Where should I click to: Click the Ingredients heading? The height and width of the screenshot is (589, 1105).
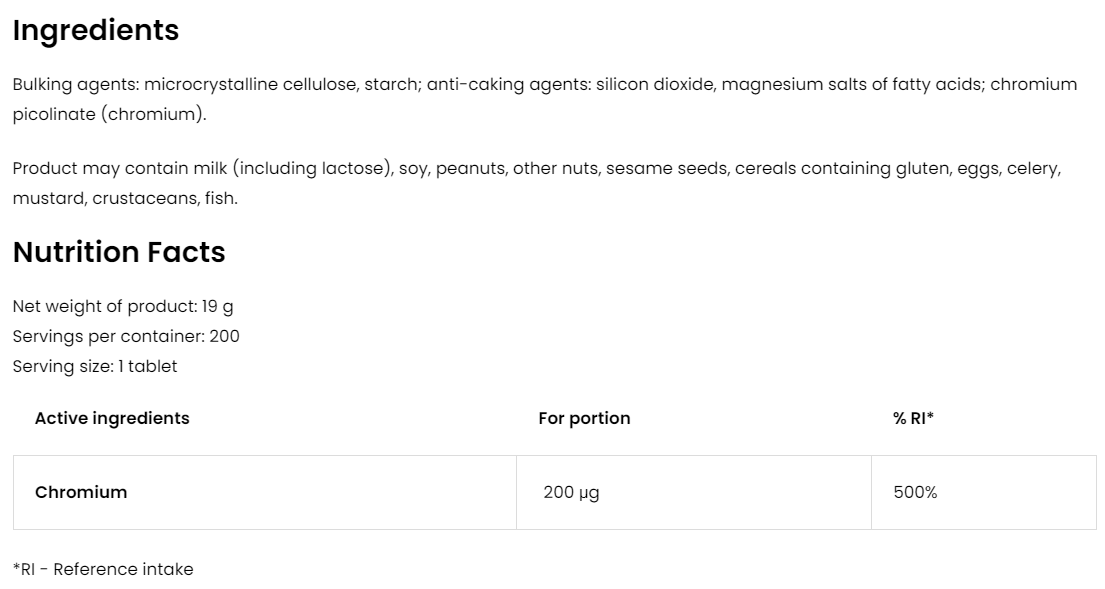tap(96, 31)
